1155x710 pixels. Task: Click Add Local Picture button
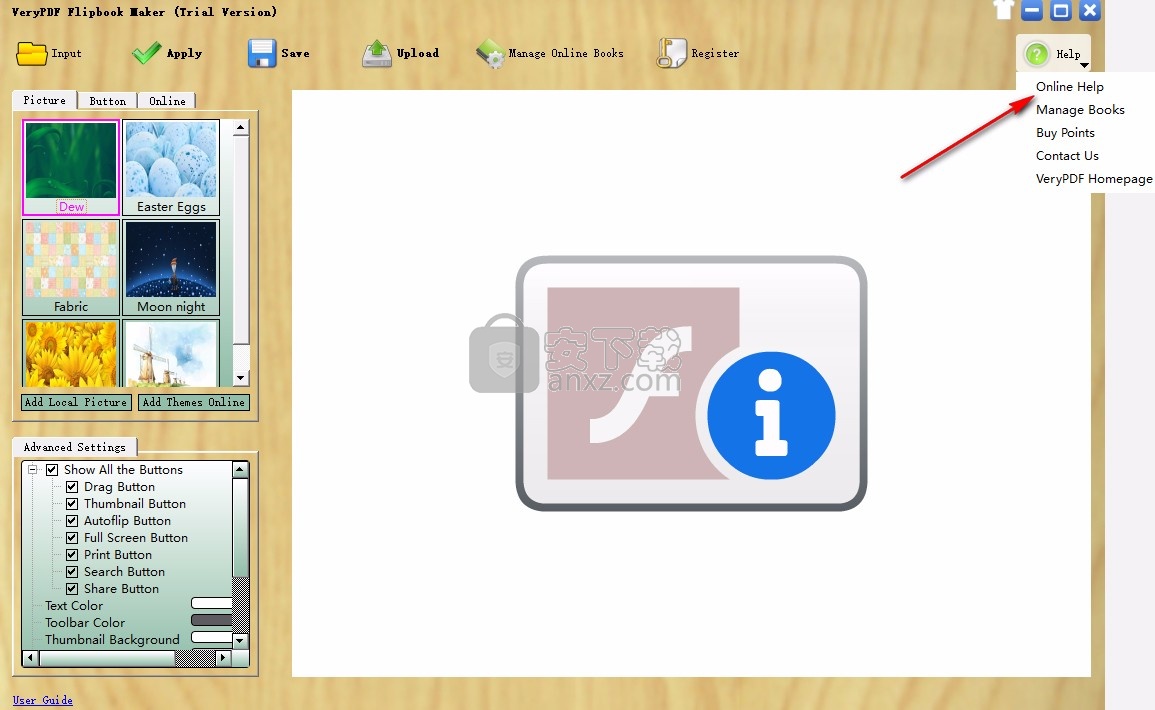point(76,402)
